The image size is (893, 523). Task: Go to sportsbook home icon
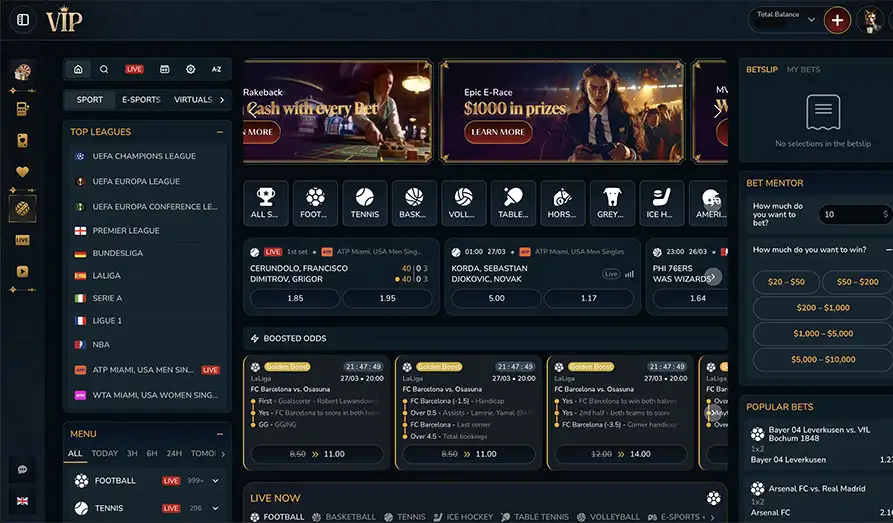(x=78, y=69)
